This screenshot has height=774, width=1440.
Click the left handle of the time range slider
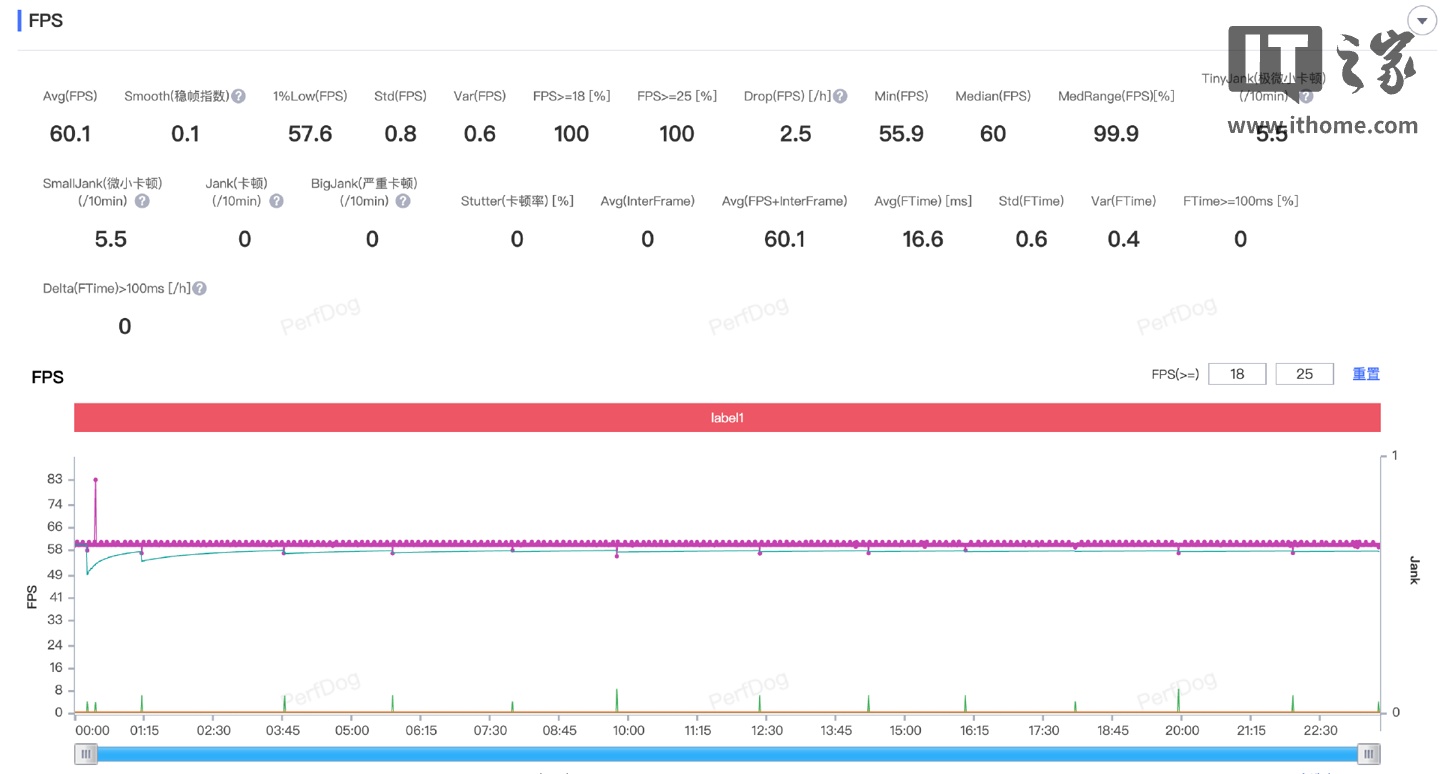[86, 754]
